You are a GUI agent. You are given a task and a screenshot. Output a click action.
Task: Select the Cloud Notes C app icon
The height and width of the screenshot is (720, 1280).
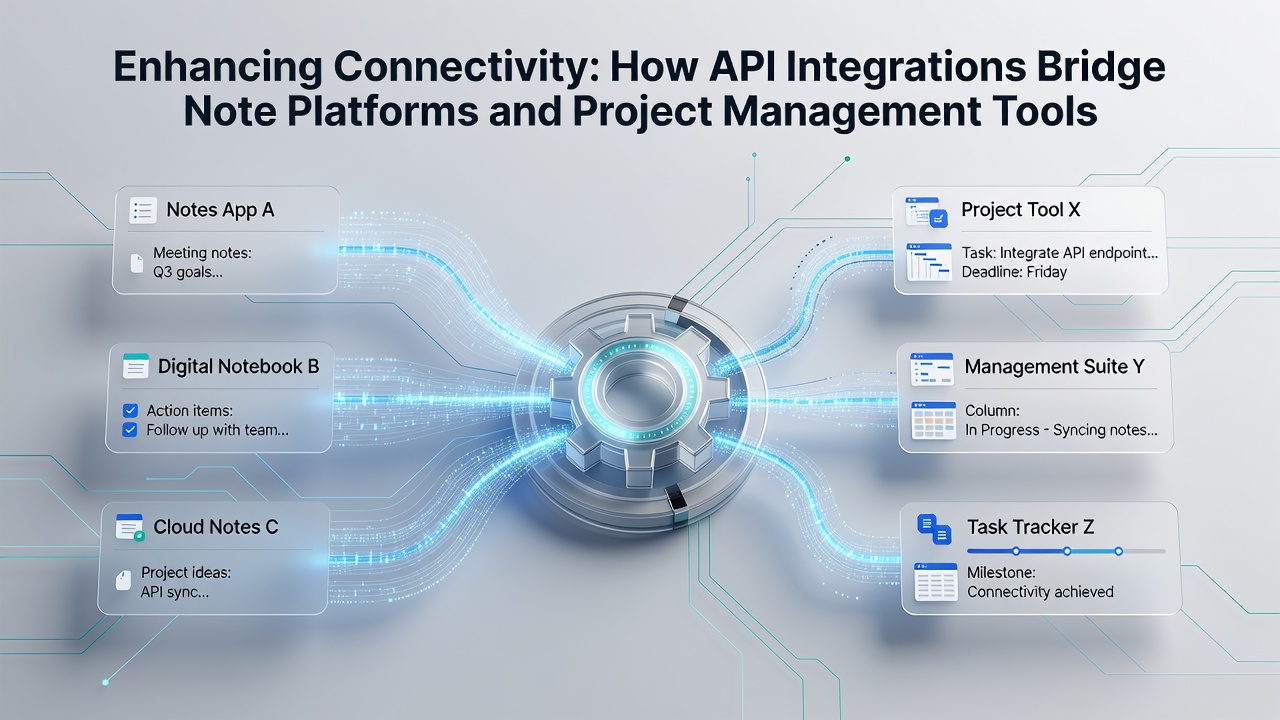(130, 528)
